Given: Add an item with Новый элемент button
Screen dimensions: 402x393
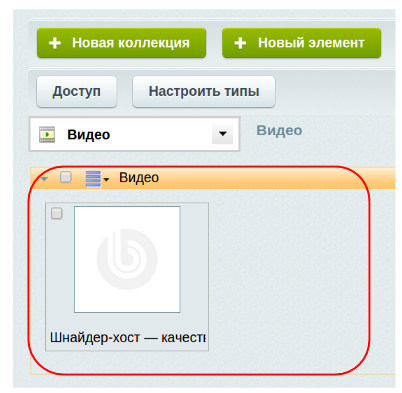Looking at the screenshot, I should (302, 43).
